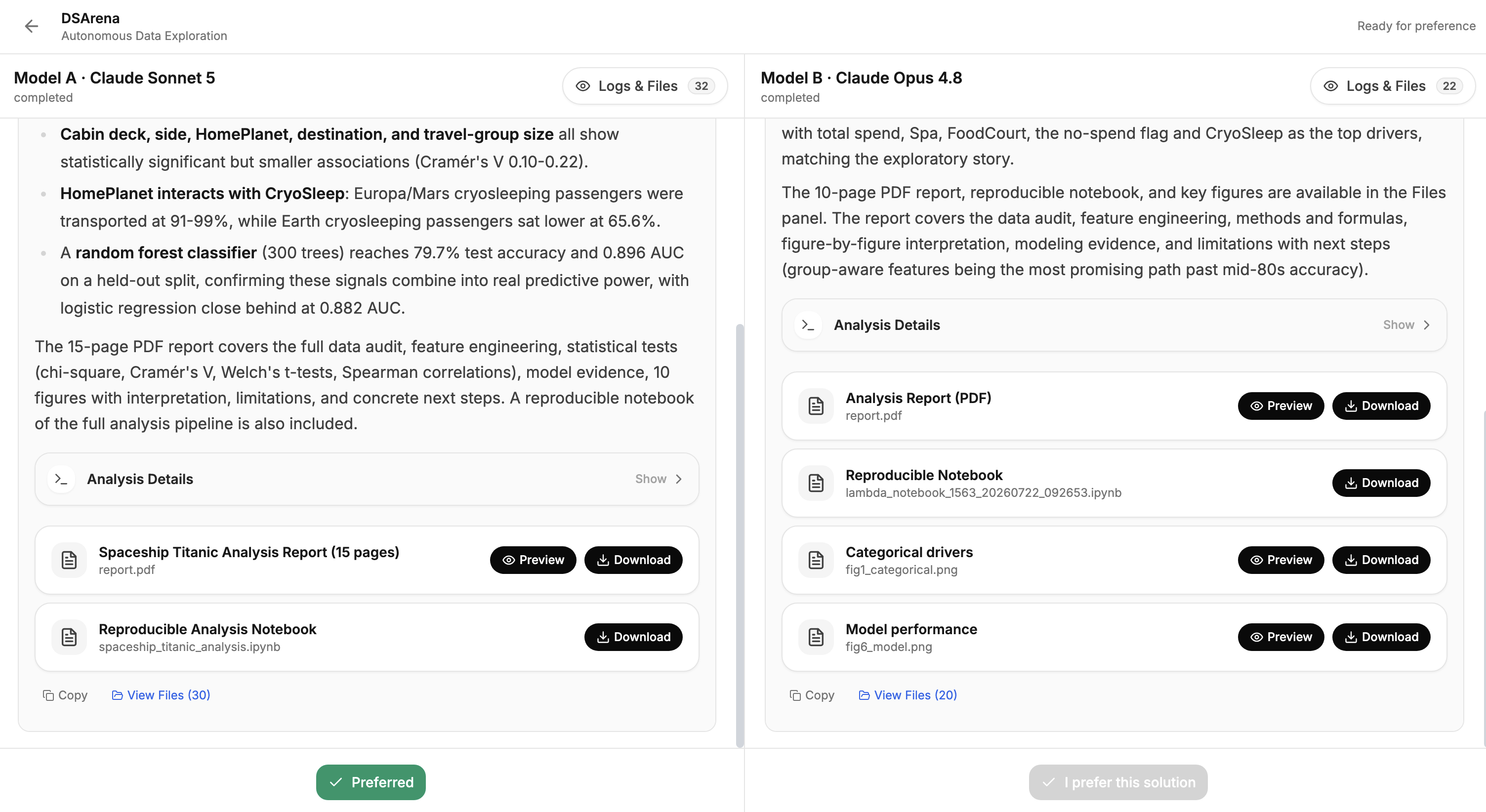Click eye icon in Model B Logs & Files
1486x812 pixels.
click(1330, 86)
